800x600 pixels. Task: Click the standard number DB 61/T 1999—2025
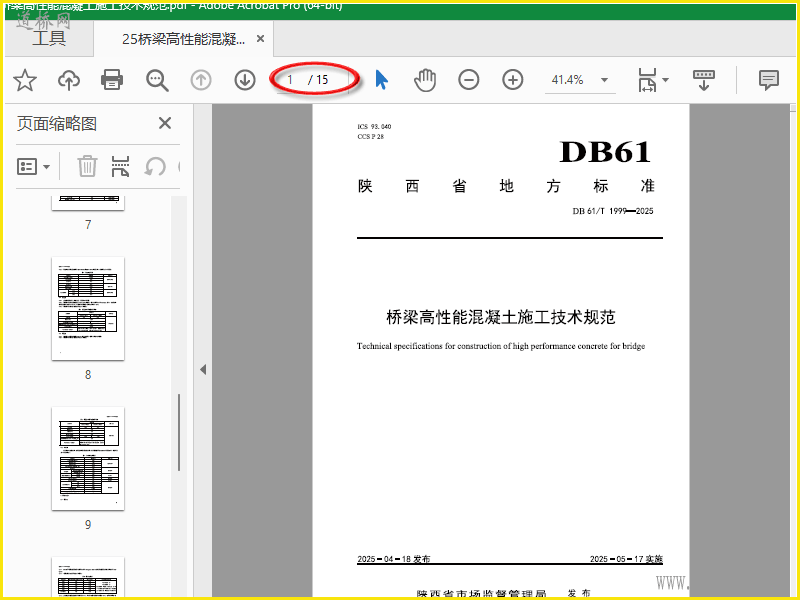[x=613, y=211]
